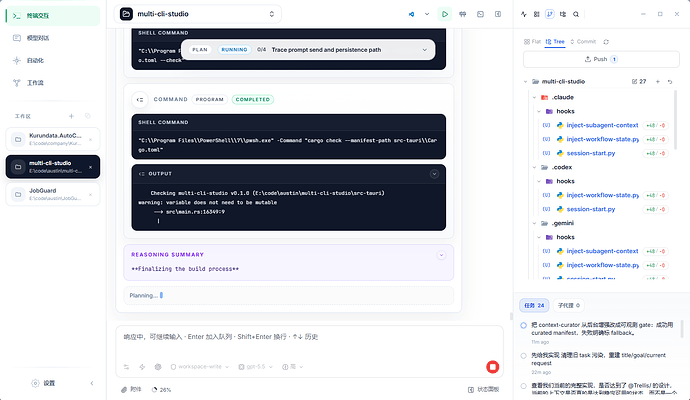Open in VS Code icon in toolbar
This screenshot has height=400, width=690.
[x=411, y=14]
